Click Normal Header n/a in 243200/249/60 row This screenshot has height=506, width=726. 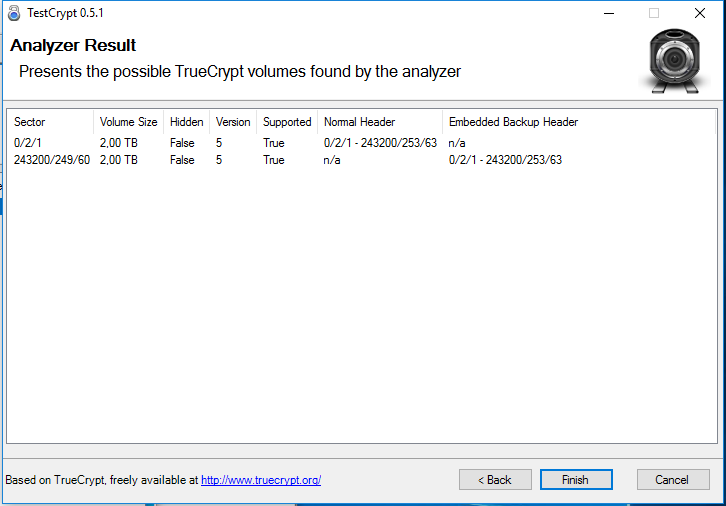(332, 160)
